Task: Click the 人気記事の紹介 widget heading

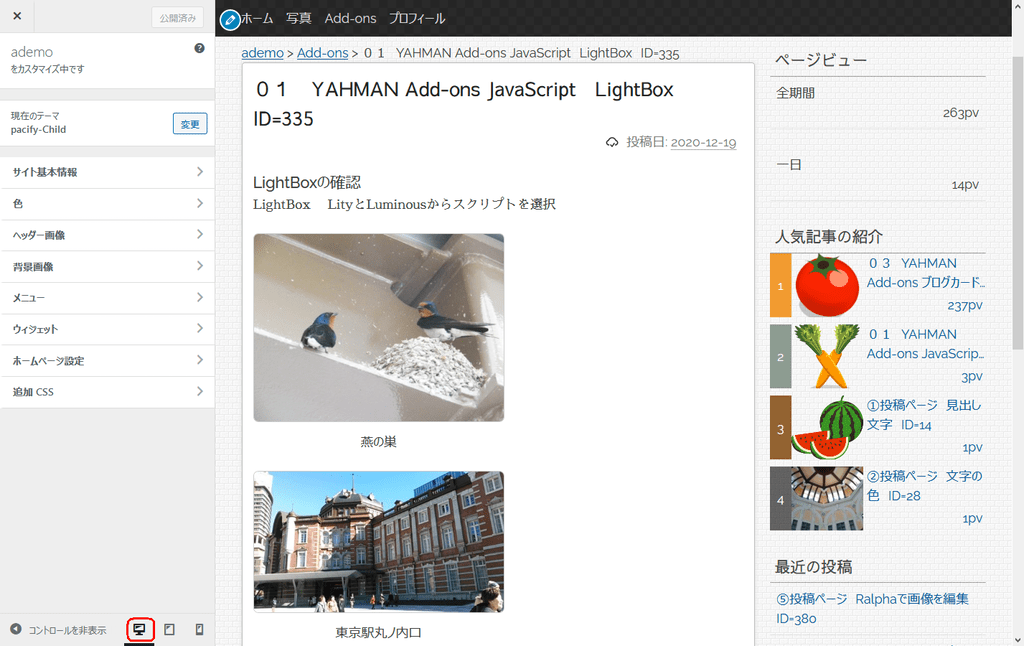Action: (x=829, y=236)
